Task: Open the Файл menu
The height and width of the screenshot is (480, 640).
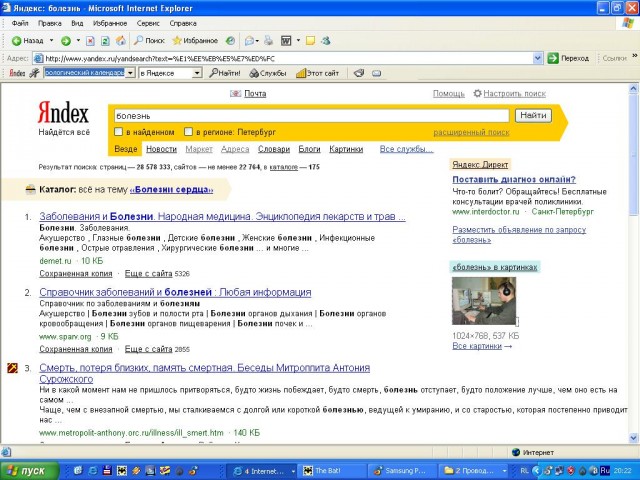Action: (20, 23)
